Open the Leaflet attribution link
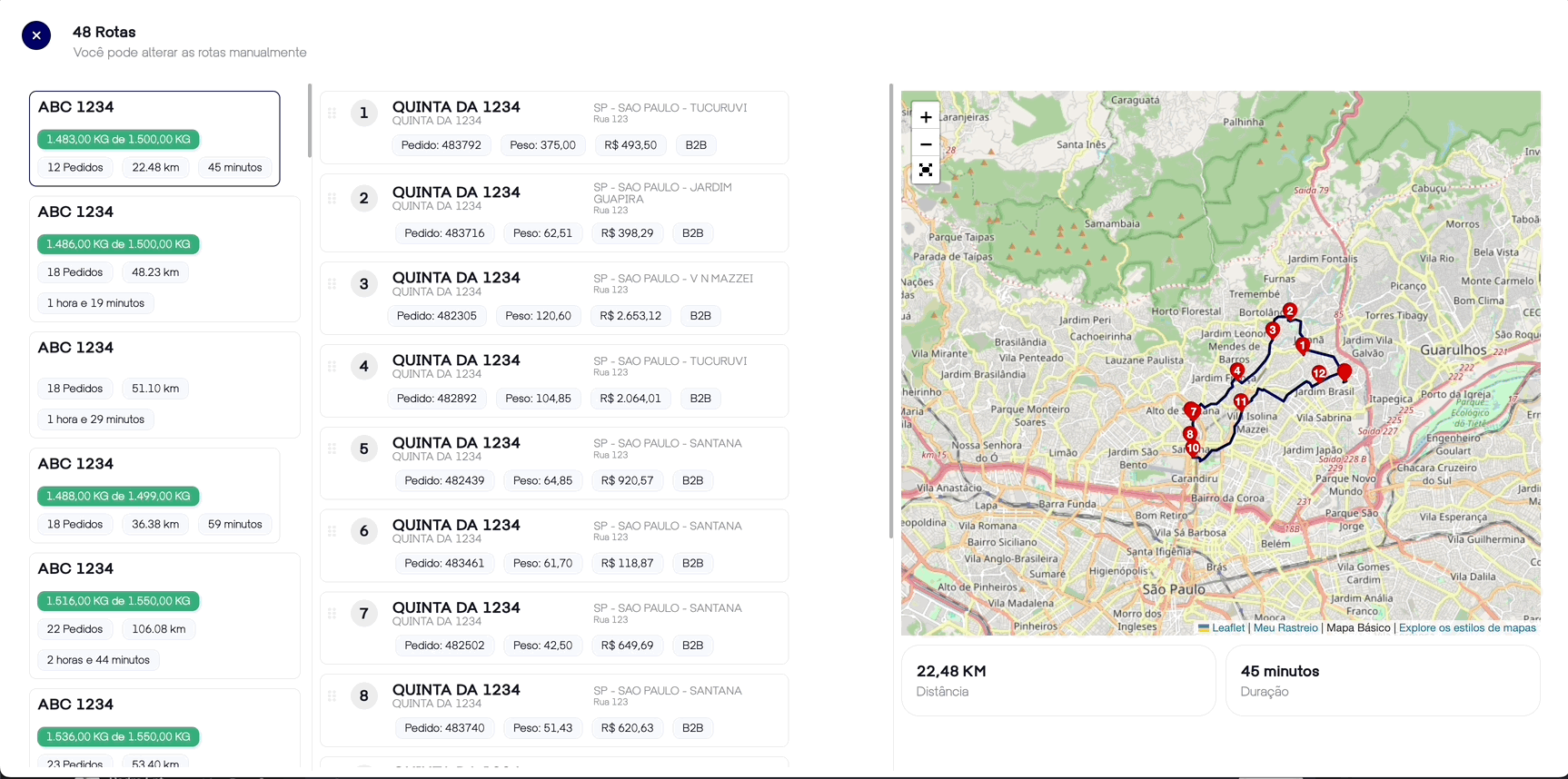This screenshot has width=1568, height=779. click(x=1227, y=628)
